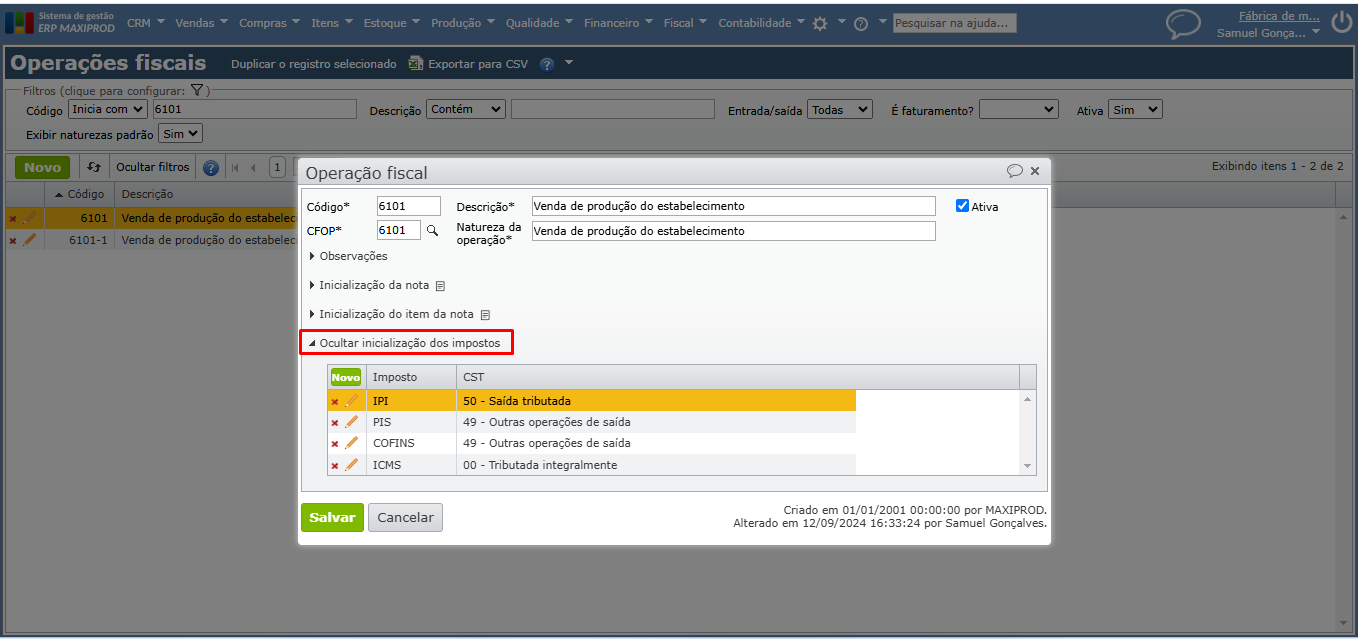Image resolution: width=1358 pixels, height=639 pixels.
Task: Open the settings gear in top bar
Action: point(820,23)
